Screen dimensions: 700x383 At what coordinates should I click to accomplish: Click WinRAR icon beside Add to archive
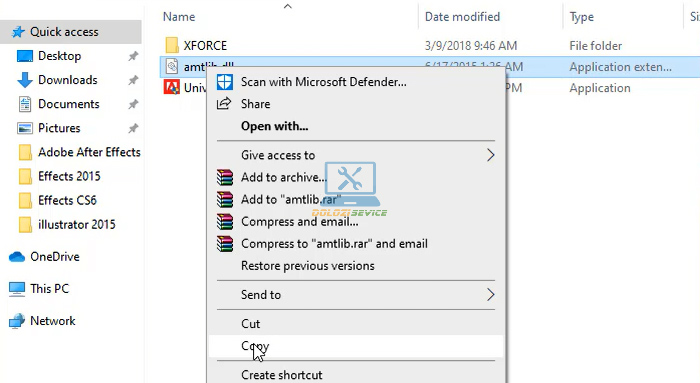point(225,177)
